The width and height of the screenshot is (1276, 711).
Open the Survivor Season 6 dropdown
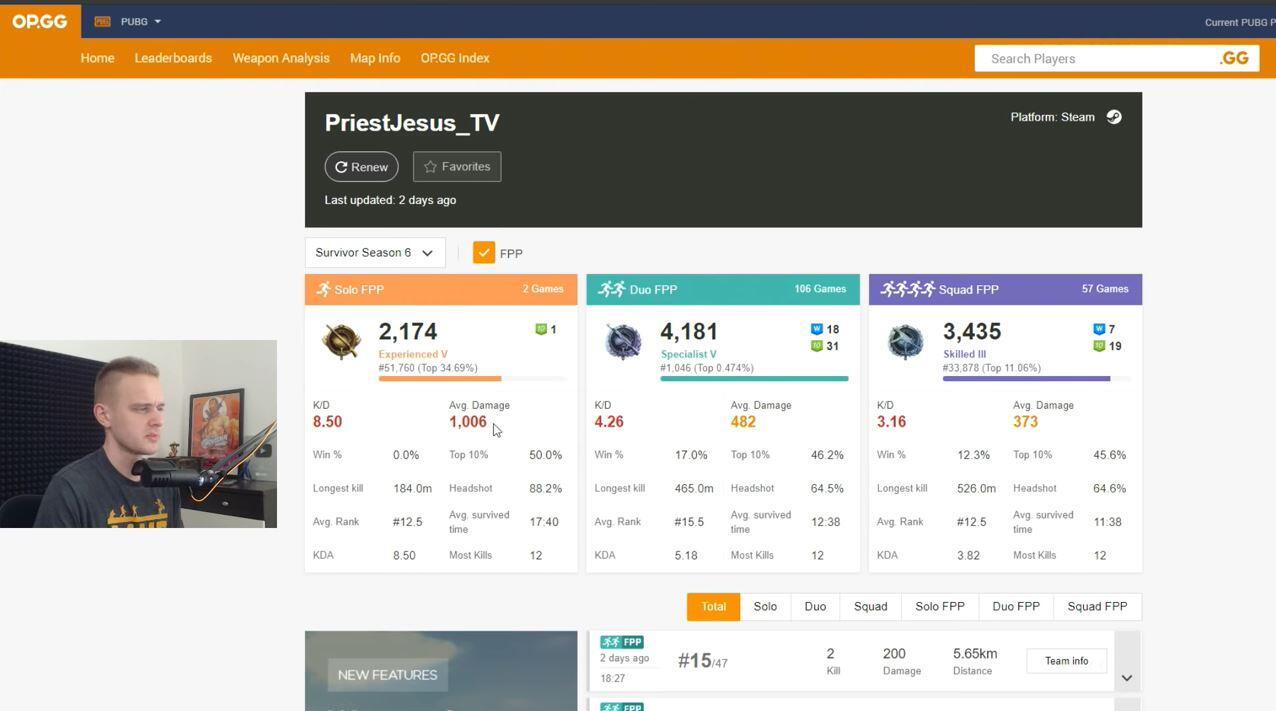coord(374,253)
